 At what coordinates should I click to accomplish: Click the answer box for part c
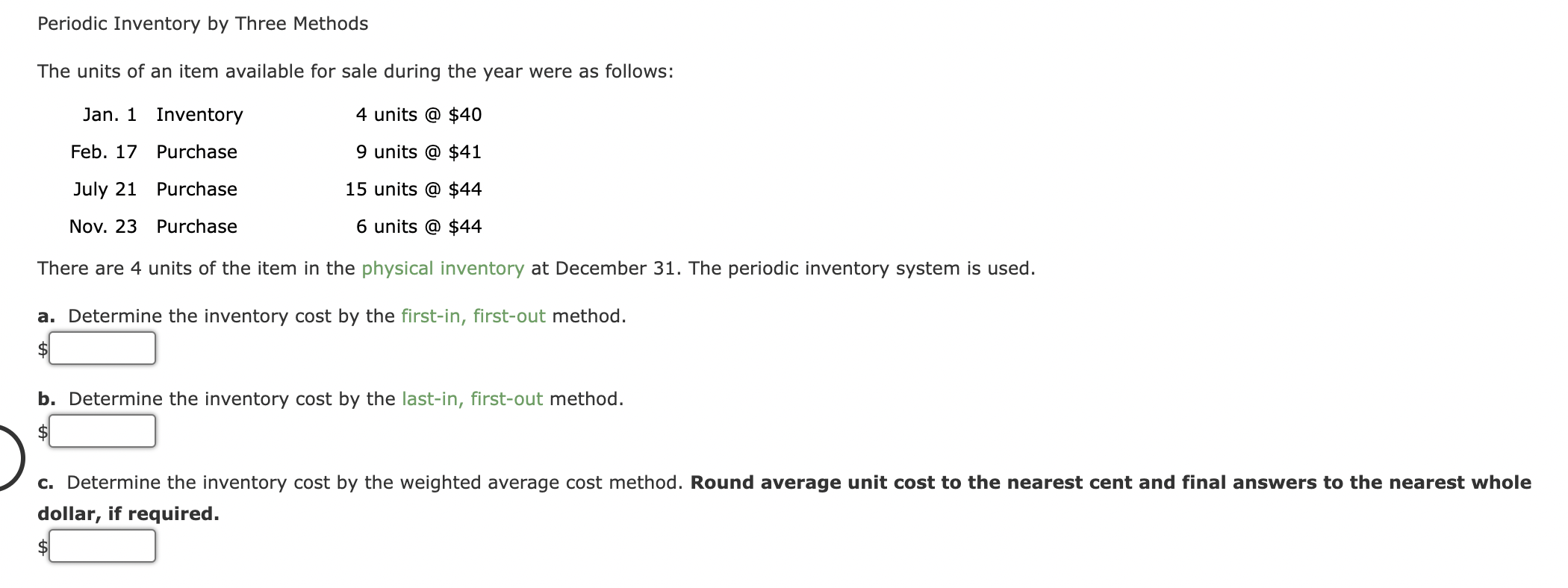click(102, 546)
